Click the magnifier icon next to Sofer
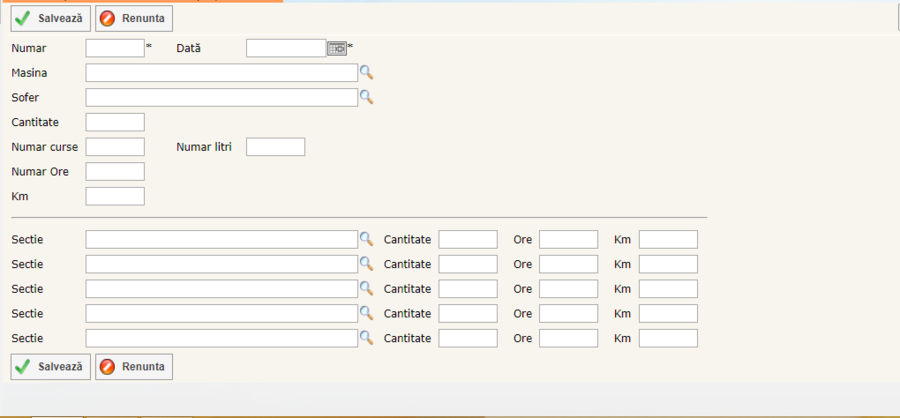 pyautogui.click(x=366, y=97)
